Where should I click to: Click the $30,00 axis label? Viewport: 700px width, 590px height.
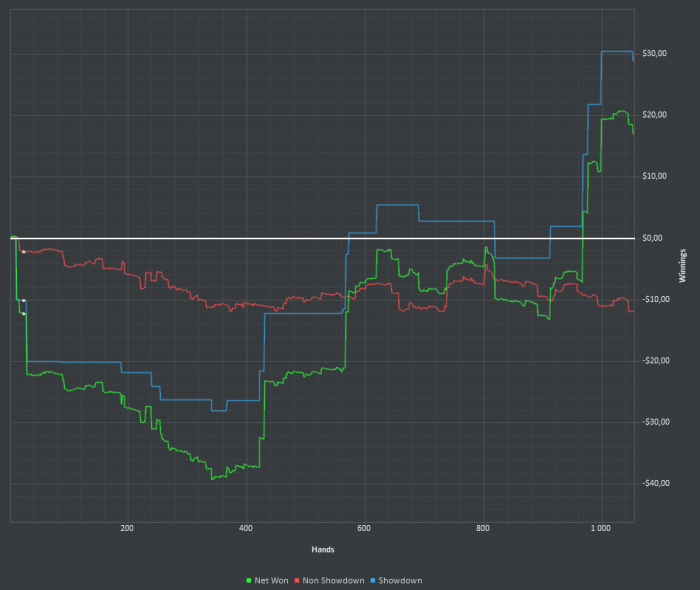click(x=654, y=54)
